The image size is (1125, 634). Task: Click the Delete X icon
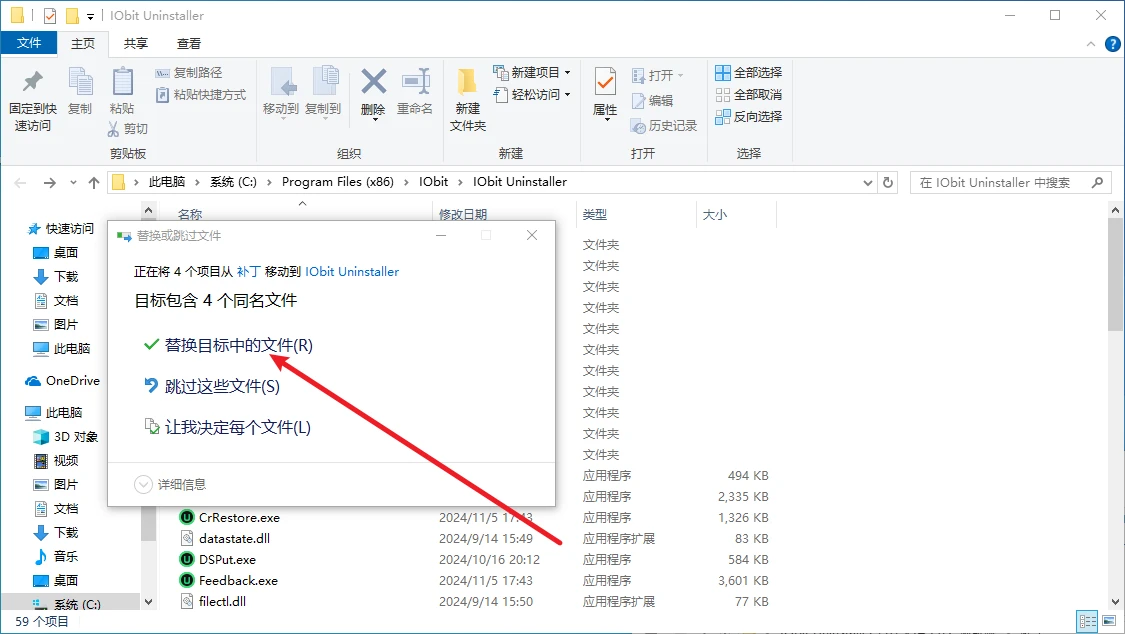373,82
